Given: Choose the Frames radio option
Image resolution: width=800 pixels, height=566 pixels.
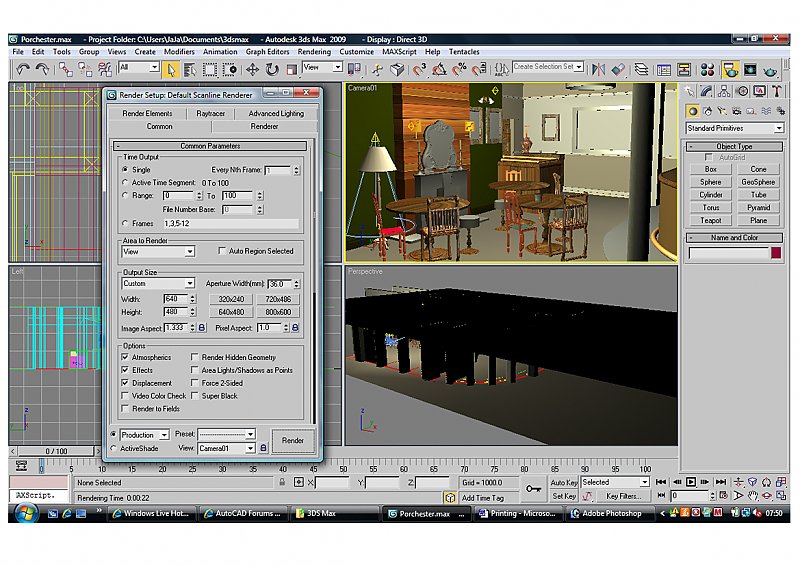Looking at the screenshot, I should (125, 223).
